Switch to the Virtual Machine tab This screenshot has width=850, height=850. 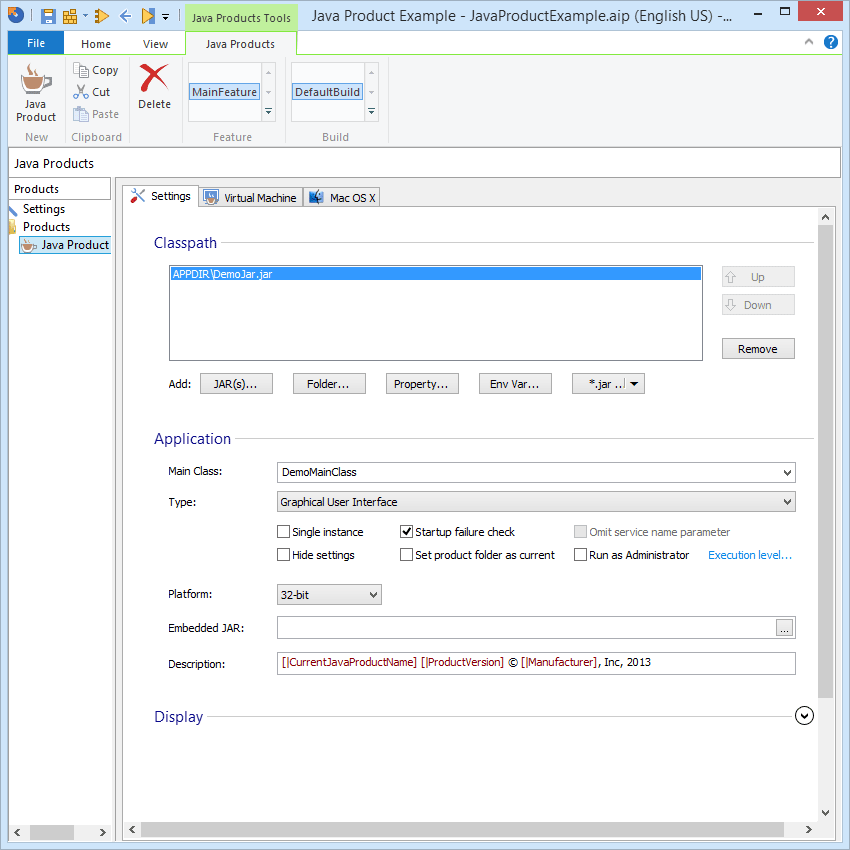click(250, 198)
